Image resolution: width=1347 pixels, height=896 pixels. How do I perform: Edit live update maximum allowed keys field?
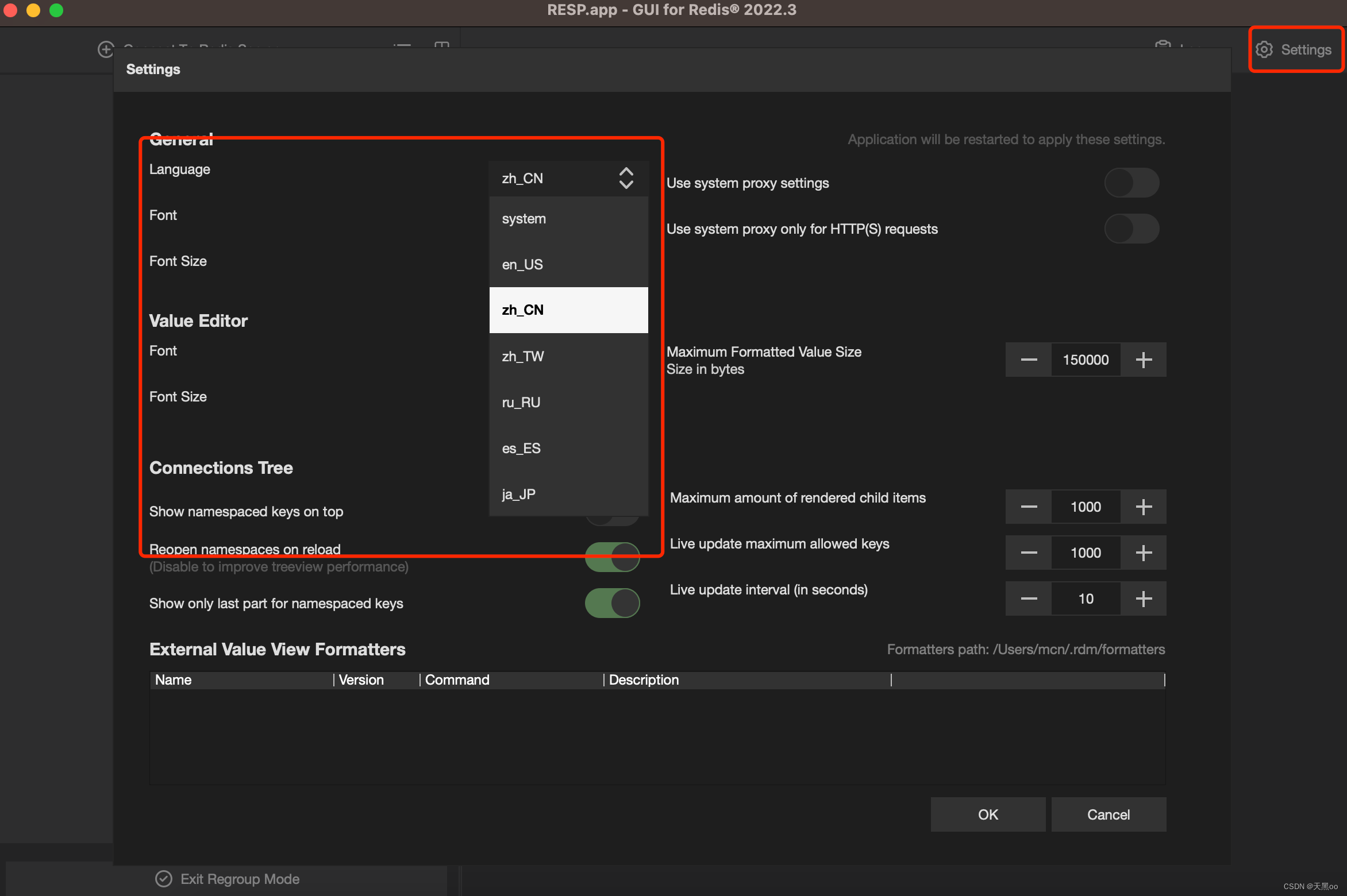coord(1086,553)
